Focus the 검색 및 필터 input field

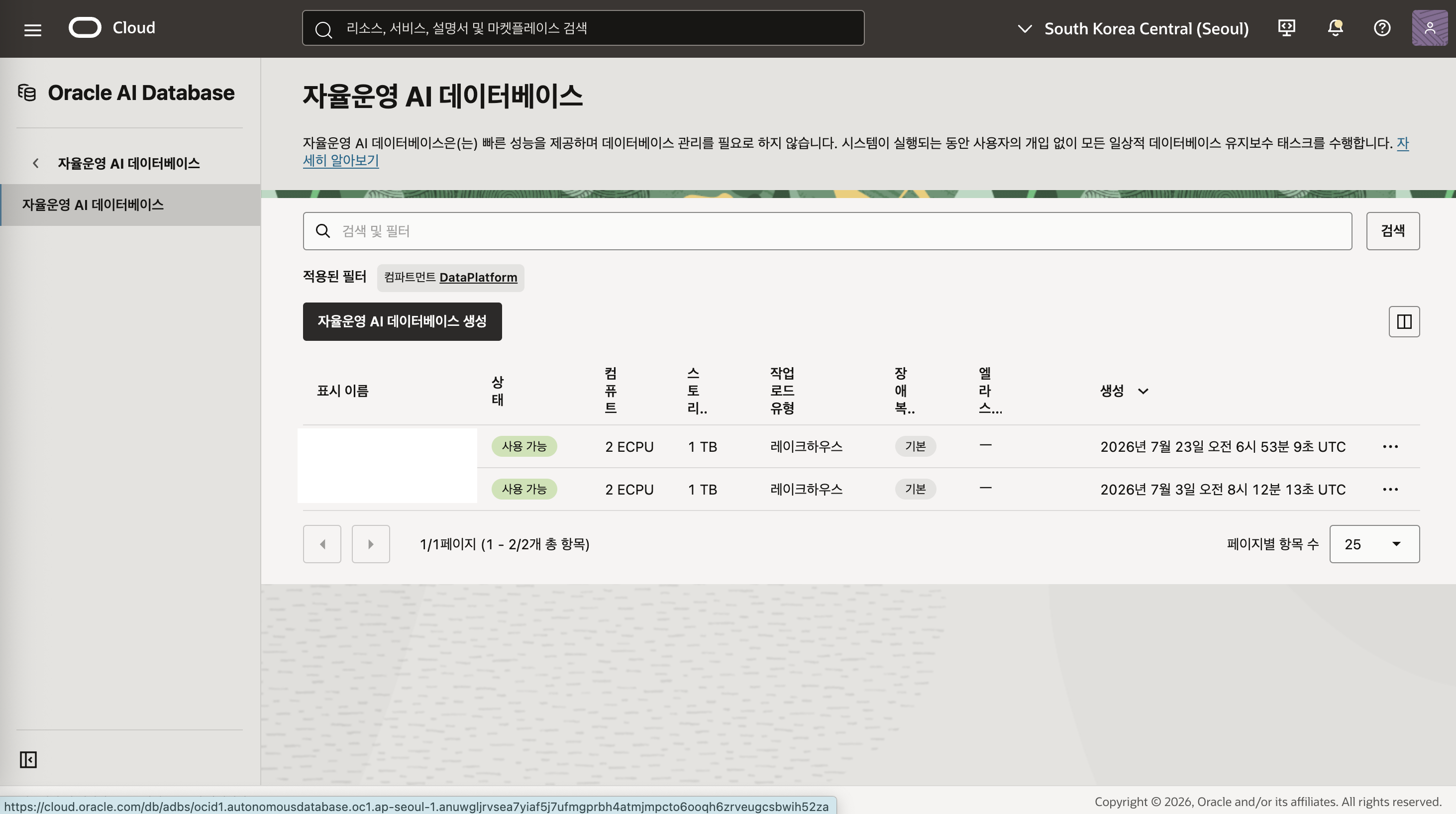[827, 231]
